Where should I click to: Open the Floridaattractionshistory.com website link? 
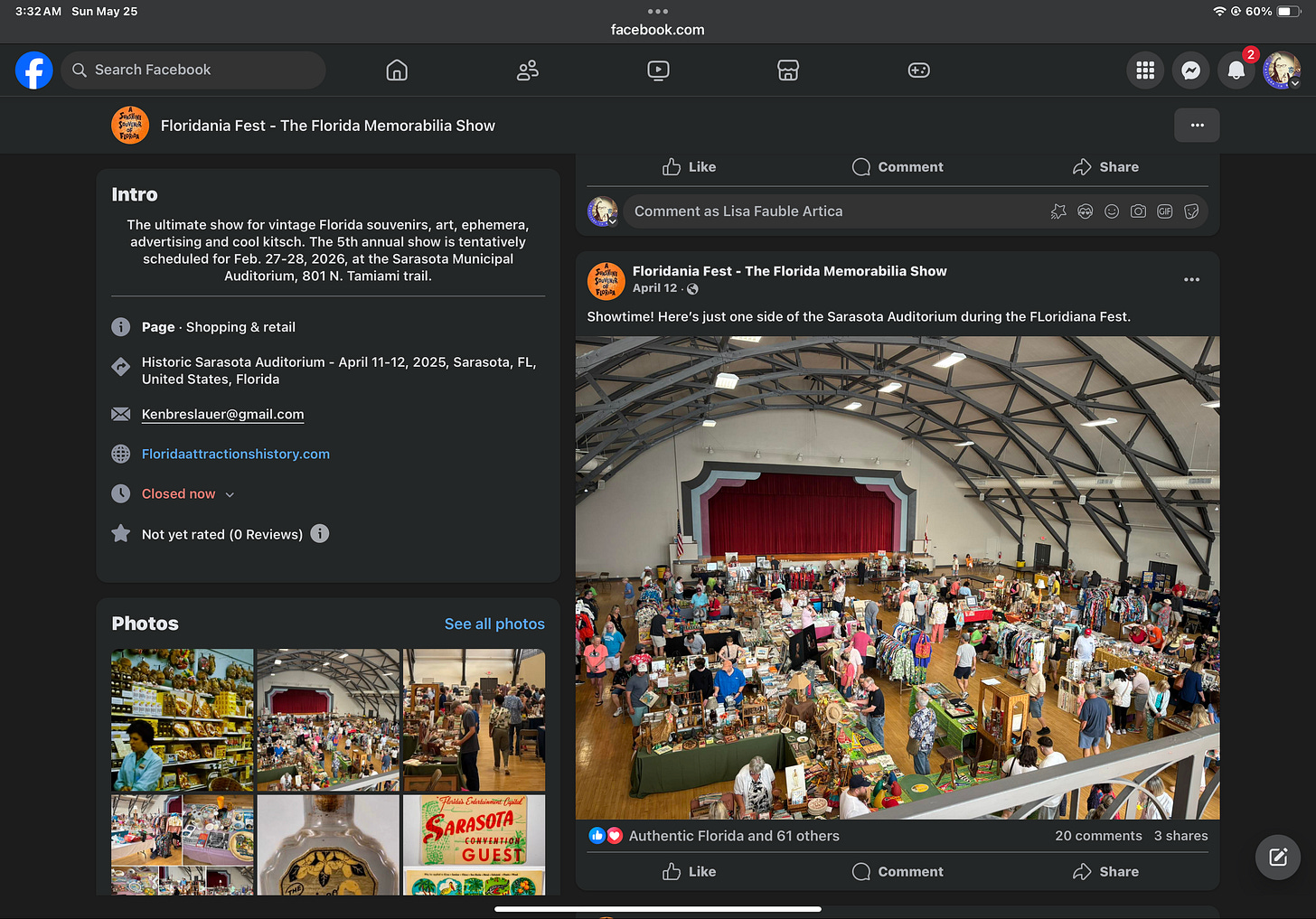tap(235, 455)
